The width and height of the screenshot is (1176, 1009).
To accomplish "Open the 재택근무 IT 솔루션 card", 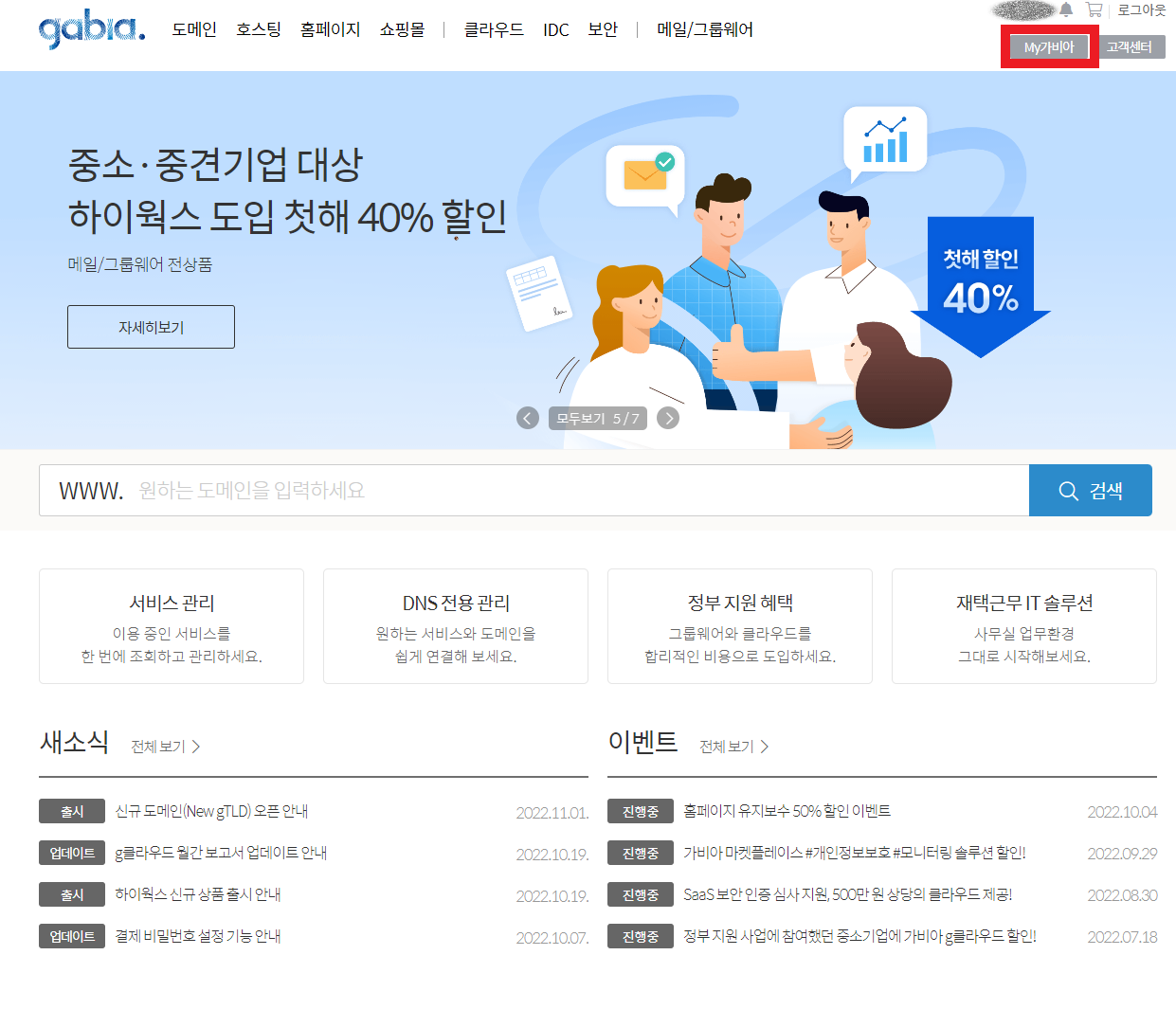I will pyautogui.click(x=1024, y=626).
